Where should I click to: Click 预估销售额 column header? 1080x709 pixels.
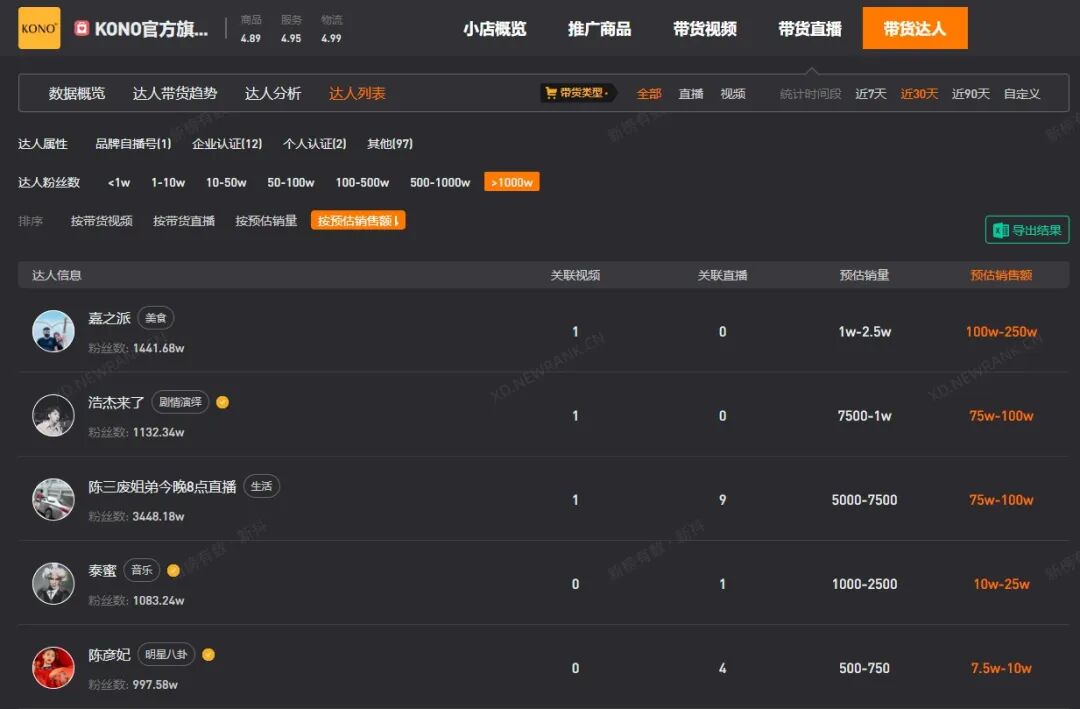[x=1001, y=275]
